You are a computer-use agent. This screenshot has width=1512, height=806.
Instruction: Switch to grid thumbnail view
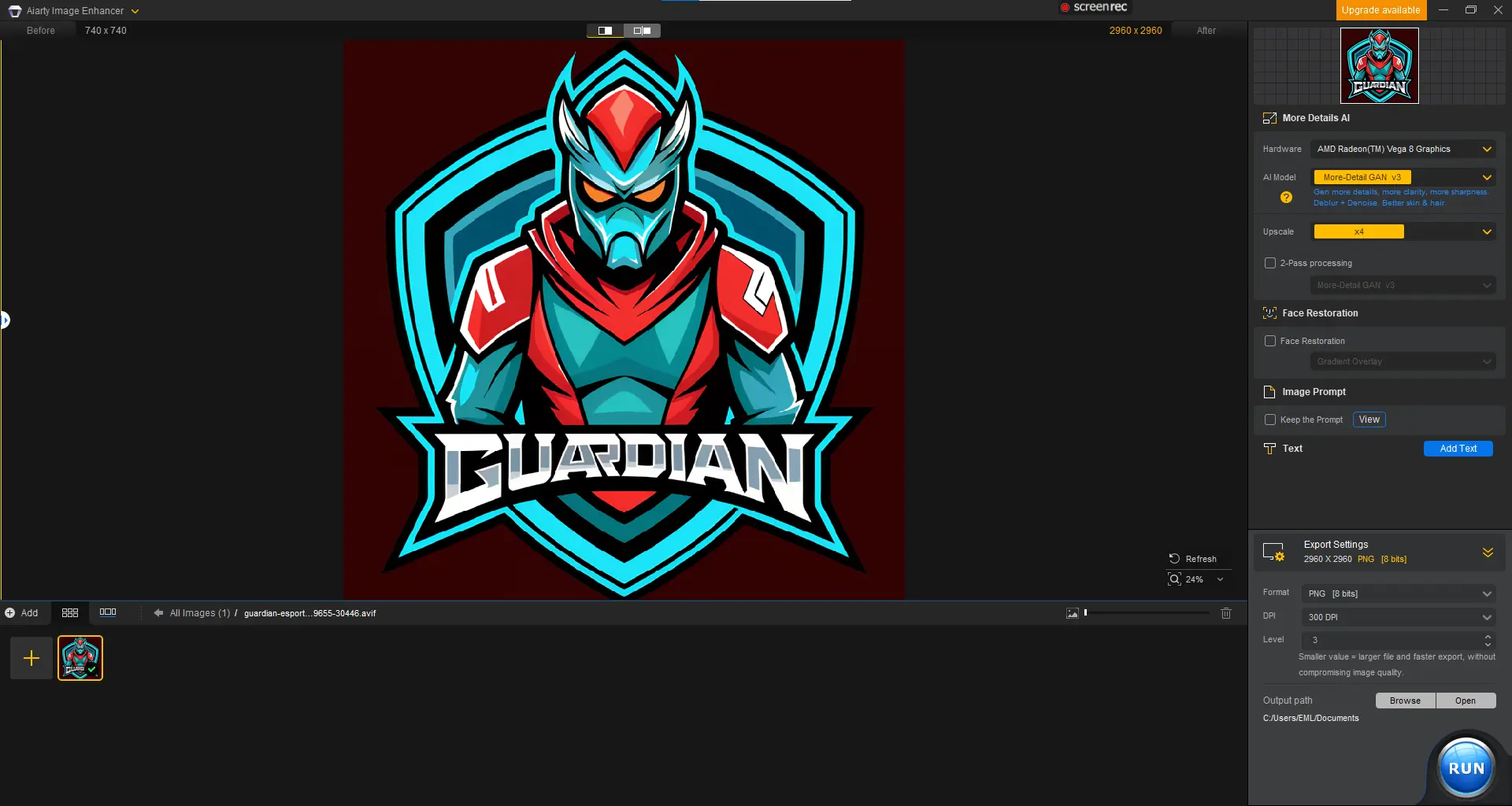point(70,612)
